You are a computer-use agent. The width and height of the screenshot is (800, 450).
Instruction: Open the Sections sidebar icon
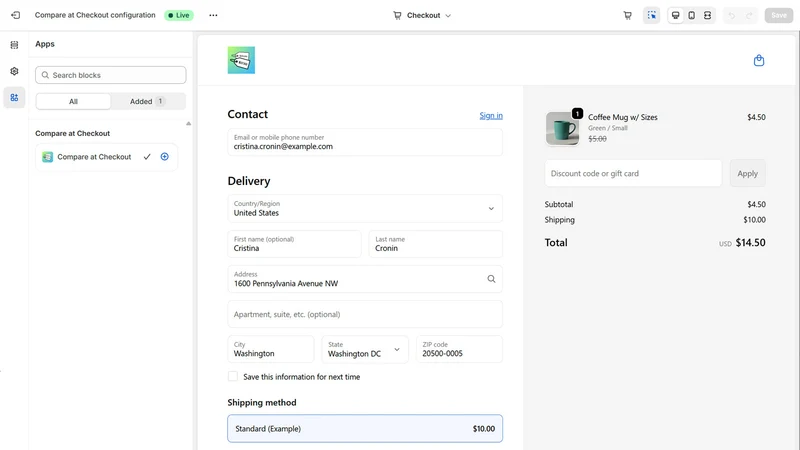(14, 45)
